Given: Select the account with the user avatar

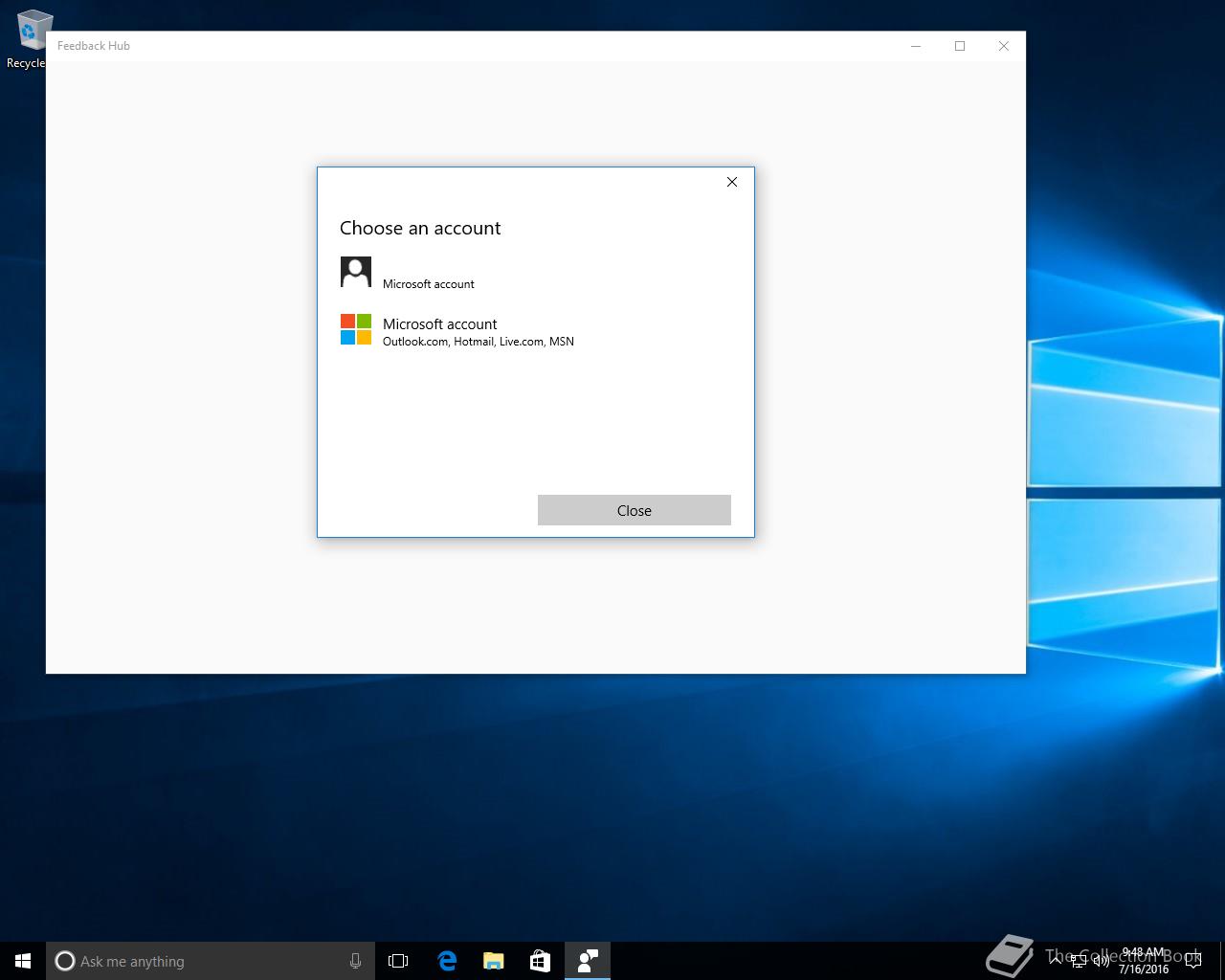Looking at the screenshot, I should pyautogui.click(x=535, y=274).
